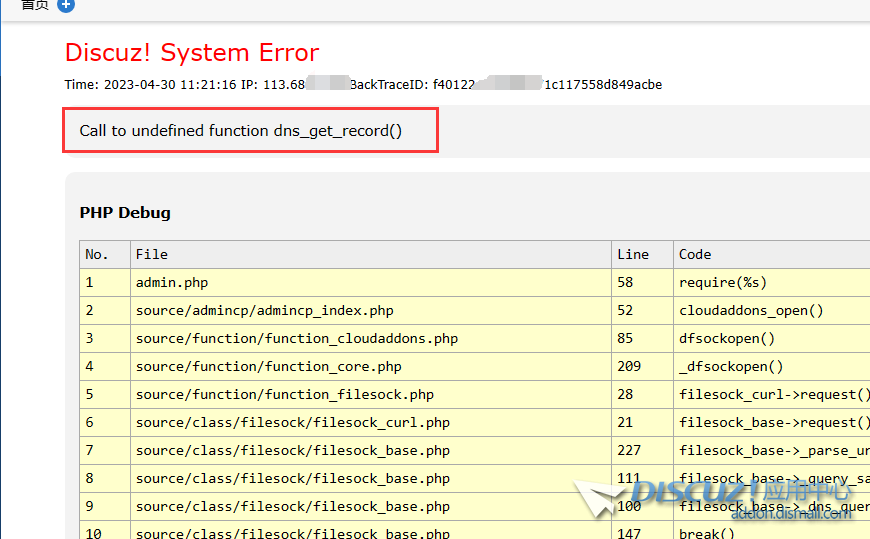This screenshot has height=539, width=870.
Task: Select the function_filesock.php file path
Action: pos(285,394)
